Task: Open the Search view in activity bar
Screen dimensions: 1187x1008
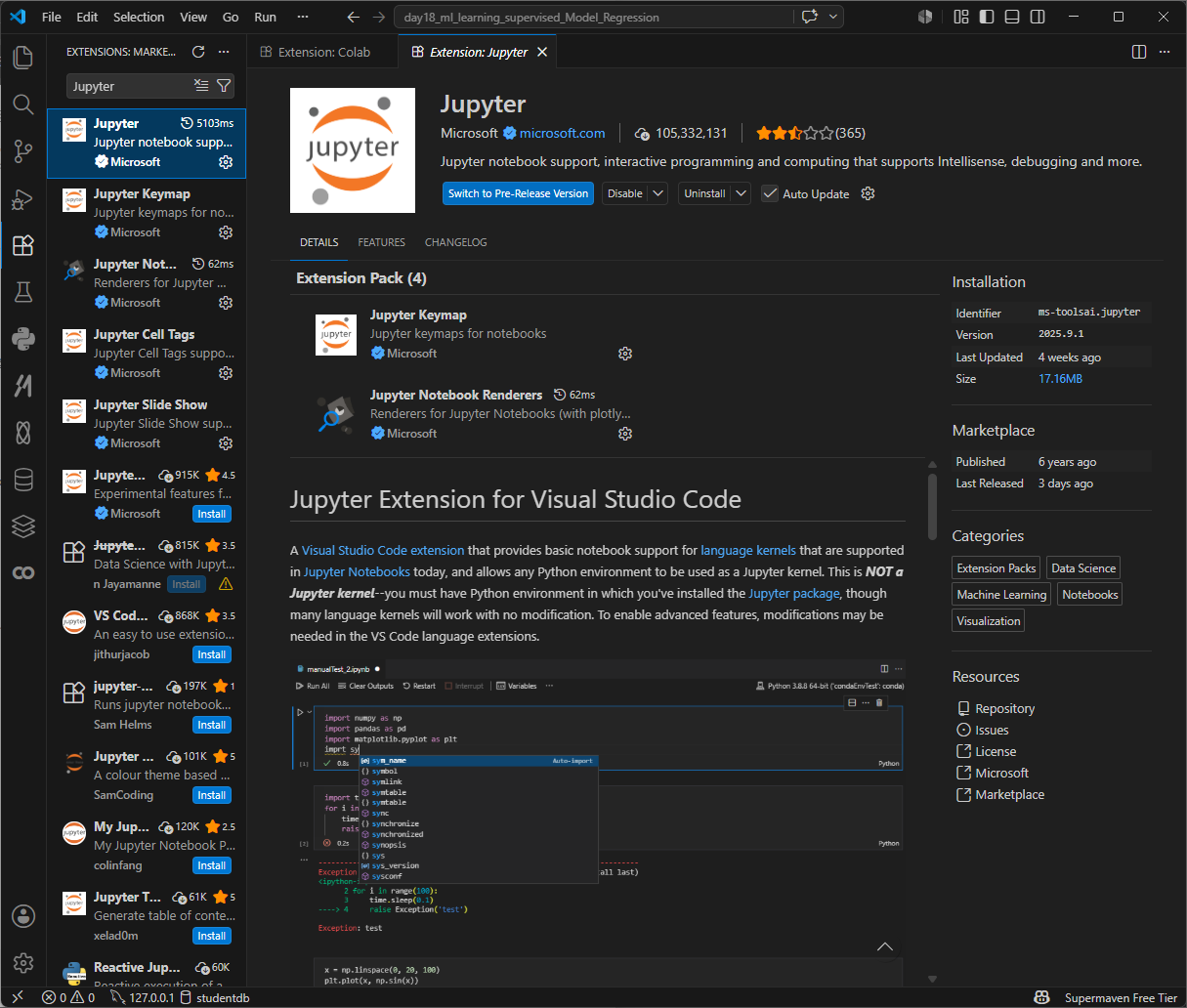Action: 23,104
